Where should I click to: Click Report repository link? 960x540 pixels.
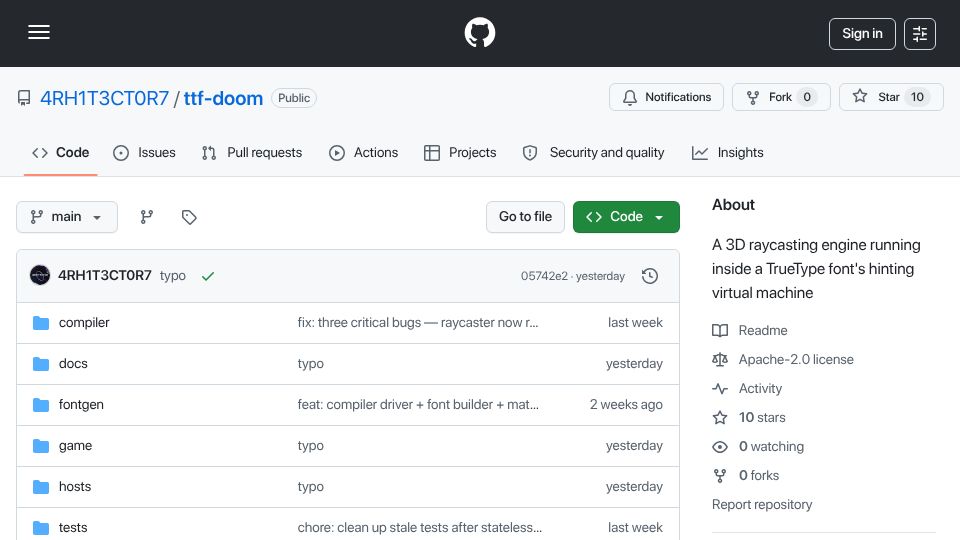(x=762, y=504)
